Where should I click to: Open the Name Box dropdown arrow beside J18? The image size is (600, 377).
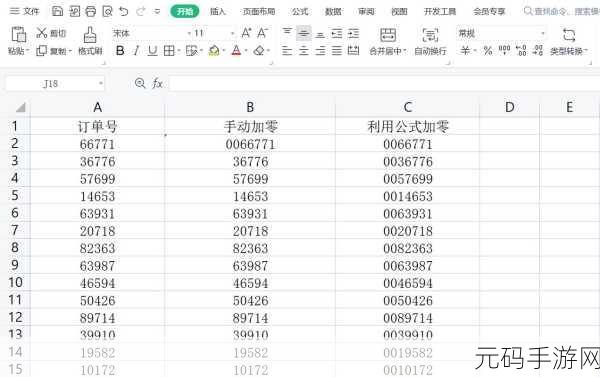[x=101, y=83]
